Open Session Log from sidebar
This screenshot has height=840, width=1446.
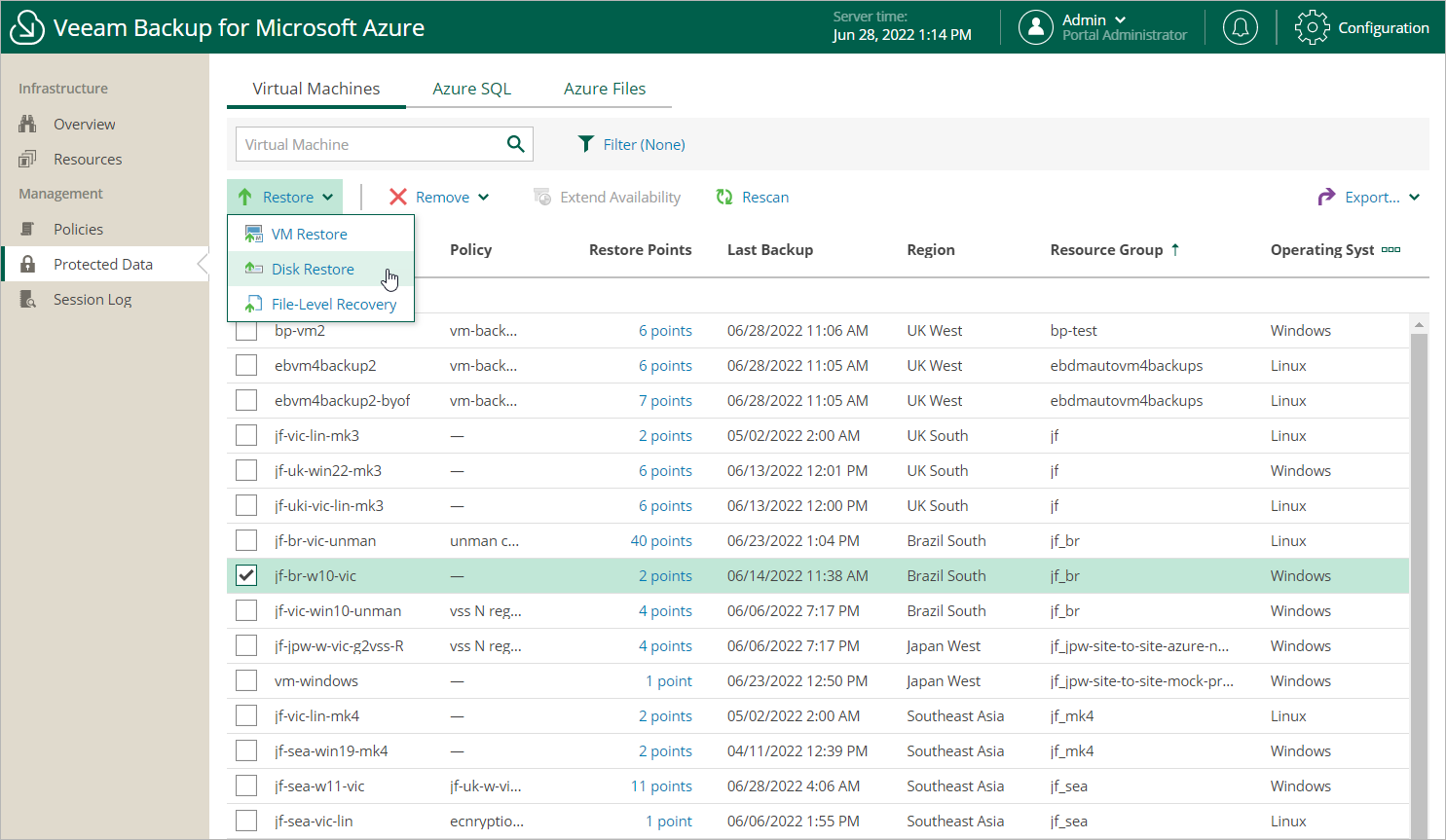click(92, 300)
